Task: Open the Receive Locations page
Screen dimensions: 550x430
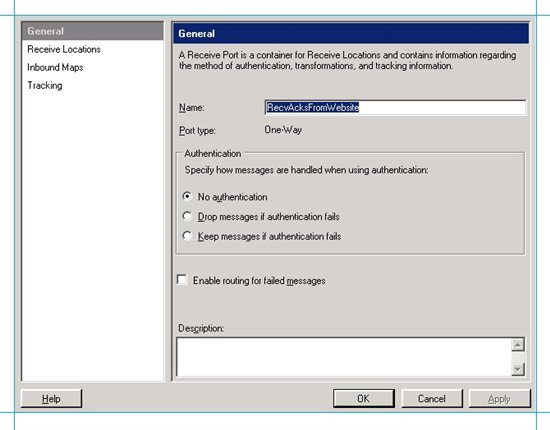Action: [64, 49]
